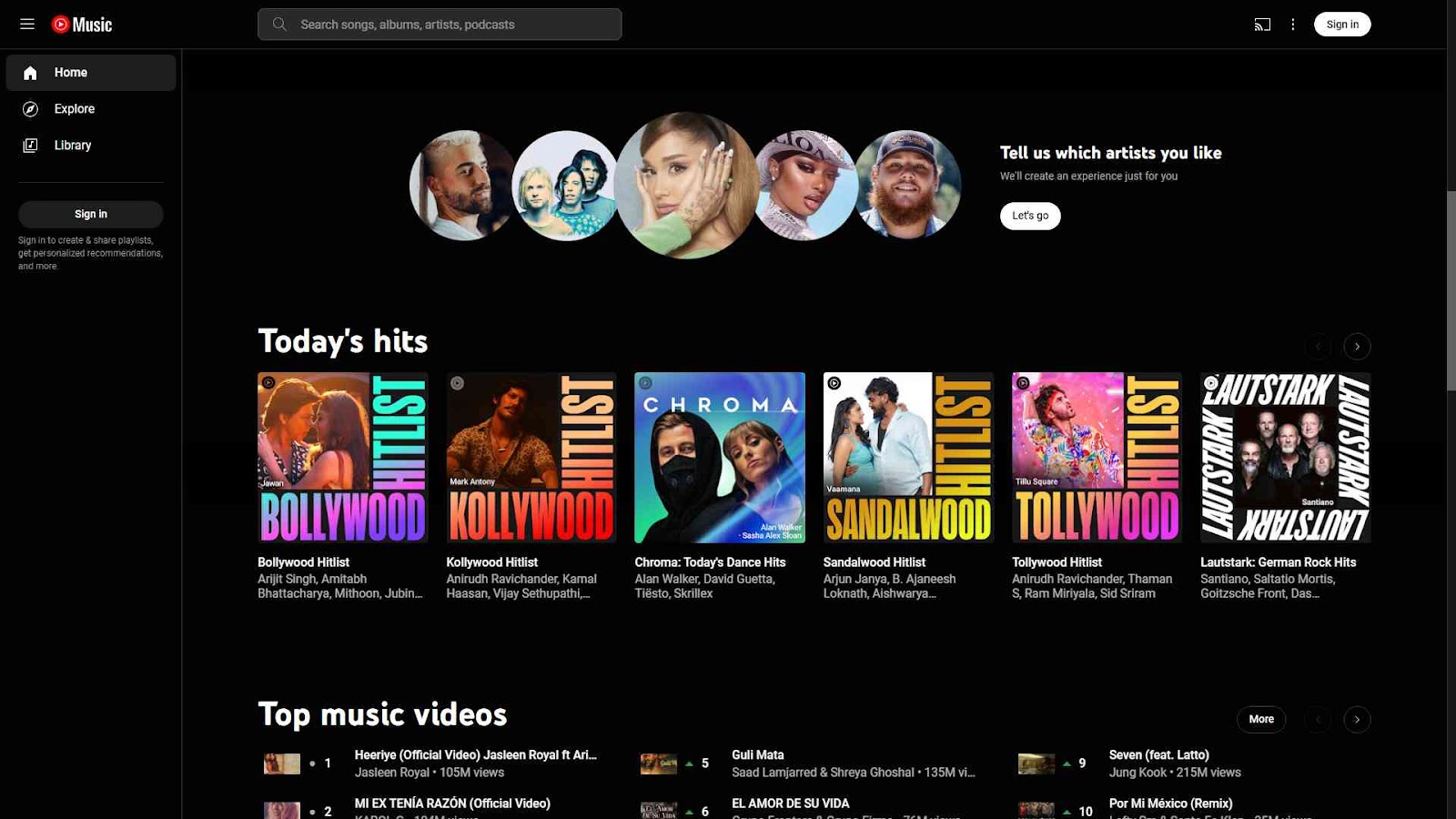Screen dimensions: 1456x819
Task: Focus the search songs, albums, artists field
Action: [440, 25]
